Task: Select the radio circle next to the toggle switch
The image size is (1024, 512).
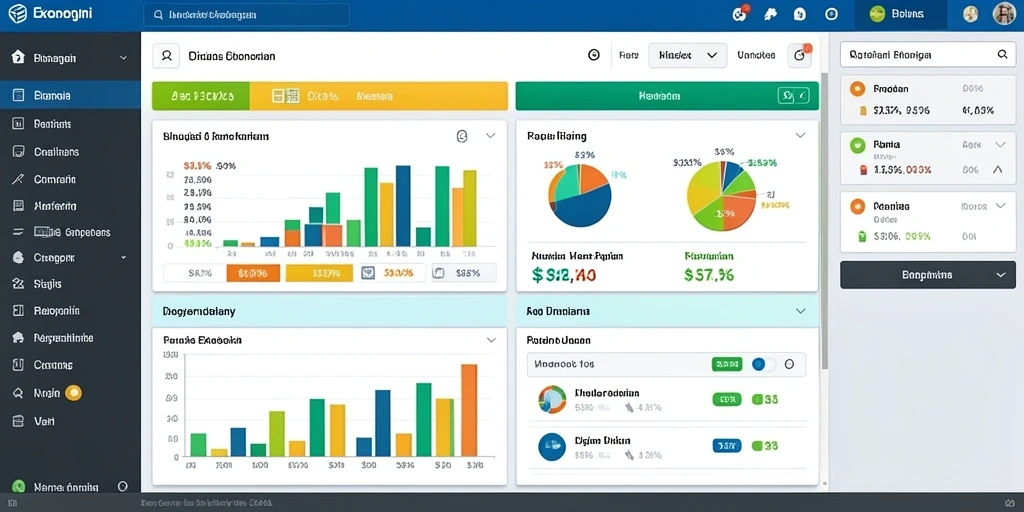Action: [789, 364]
